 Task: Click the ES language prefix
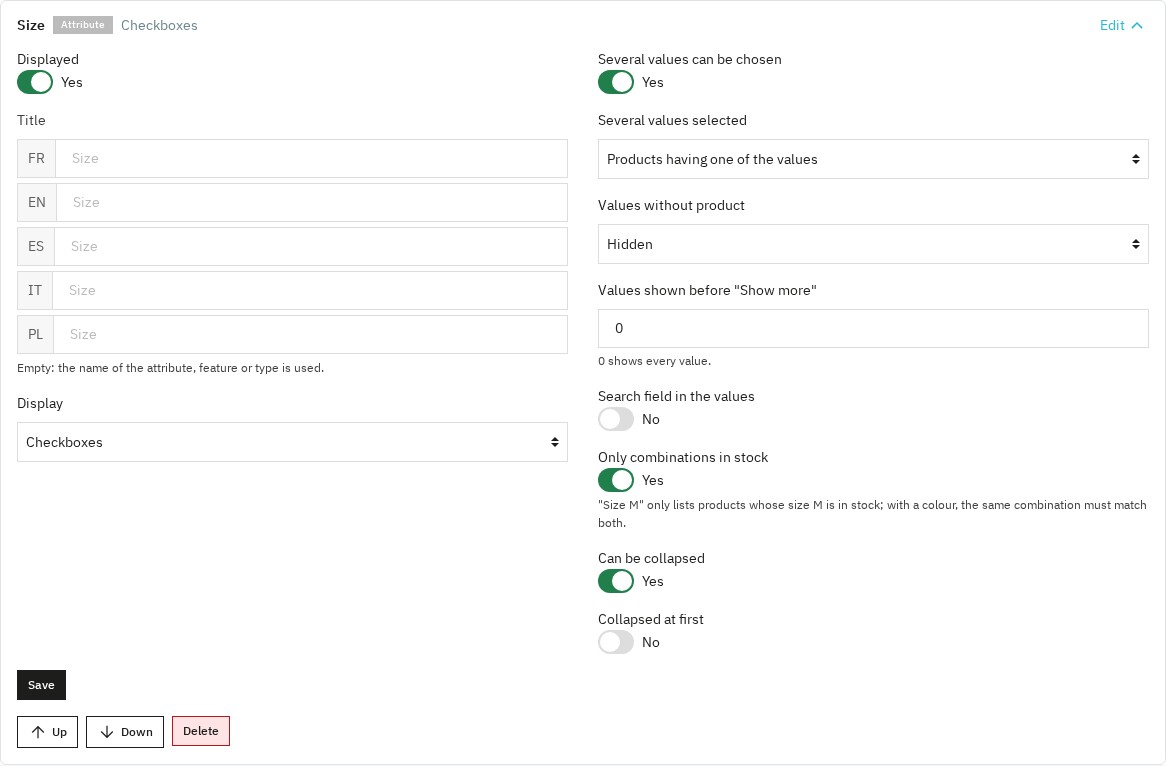click(36, 246)
